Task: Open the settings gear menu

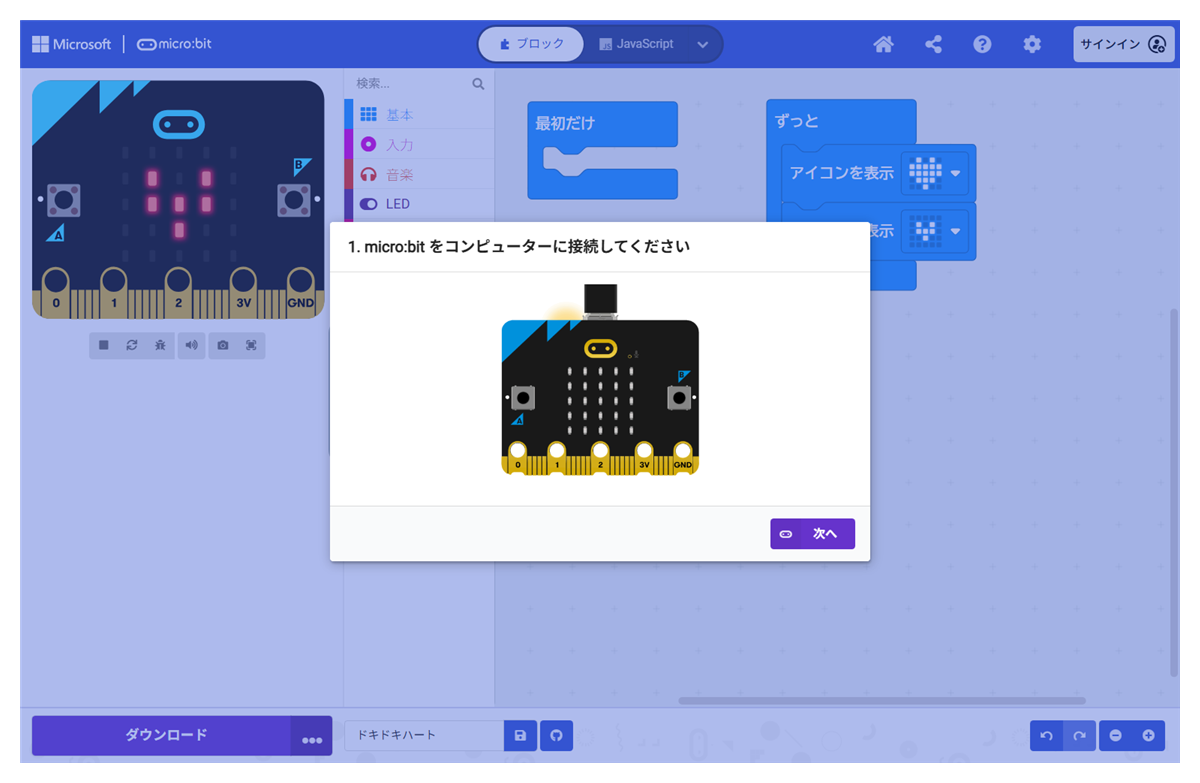Action: click(x=1032, y=44)
